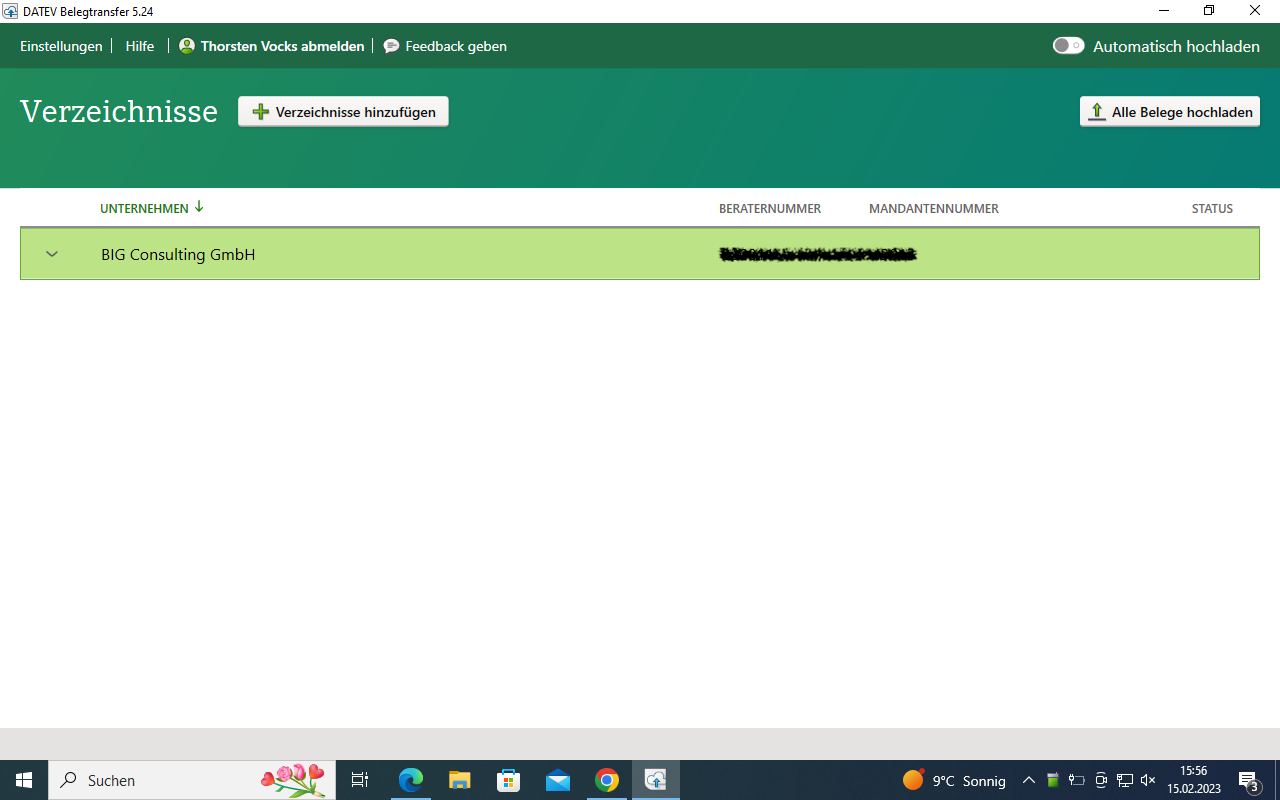Open the network tray icon
The height and width of the screenshot is (800, 1280).
click(1125, 780)
